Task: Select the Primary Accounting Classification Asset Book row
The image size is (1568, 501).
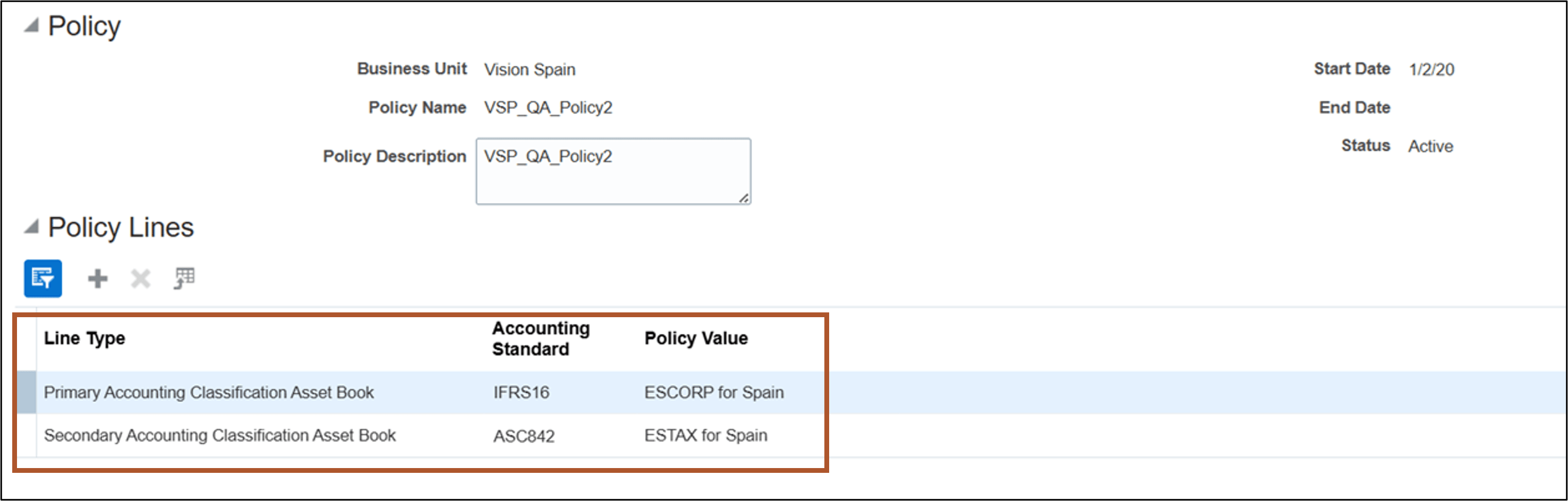Action: 209,392
